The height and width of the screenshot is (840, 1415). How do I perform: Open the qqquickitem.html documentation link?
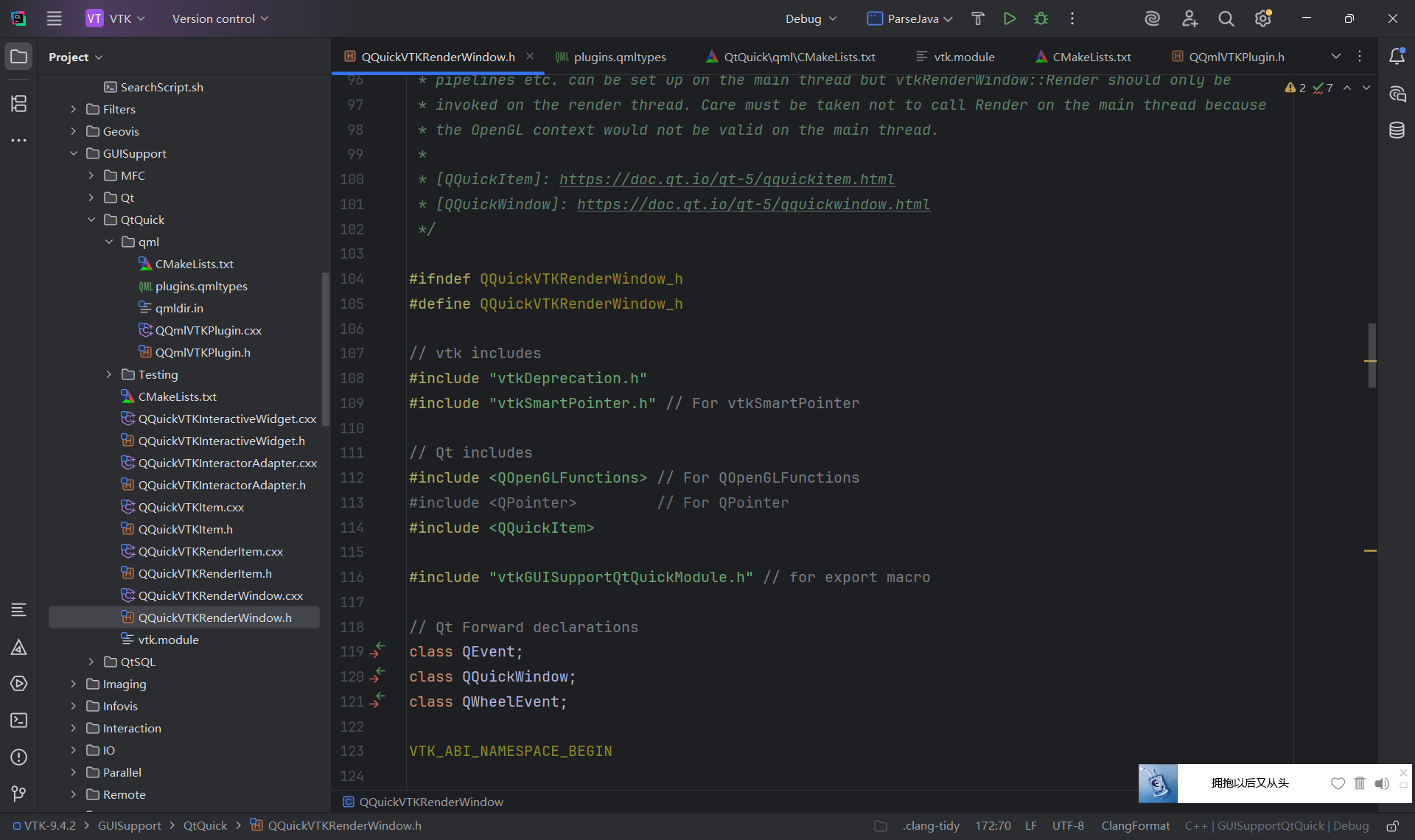[x=726, y=179]
